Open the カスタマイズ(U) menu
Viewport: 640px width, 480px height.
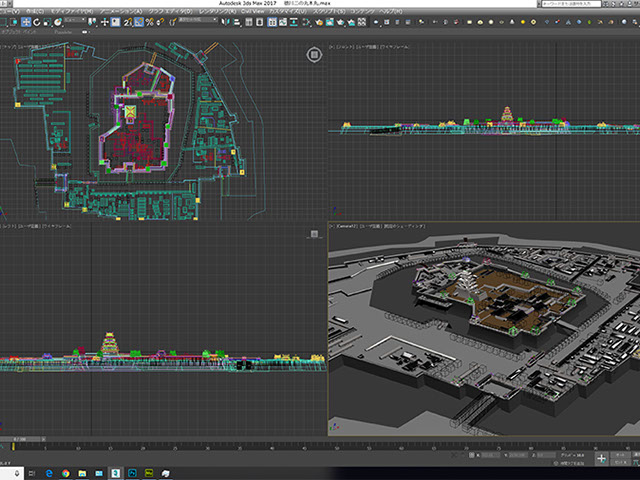pos(290,10)
